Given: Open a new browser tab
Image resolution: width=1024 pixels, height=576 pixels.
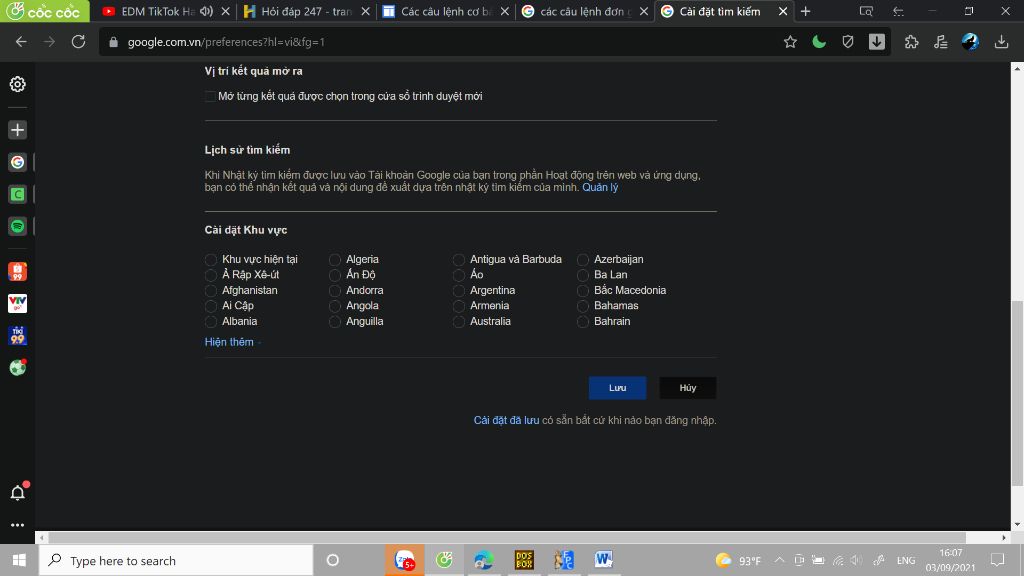Looking at the screenshot, I should click(x=806, y=11).
